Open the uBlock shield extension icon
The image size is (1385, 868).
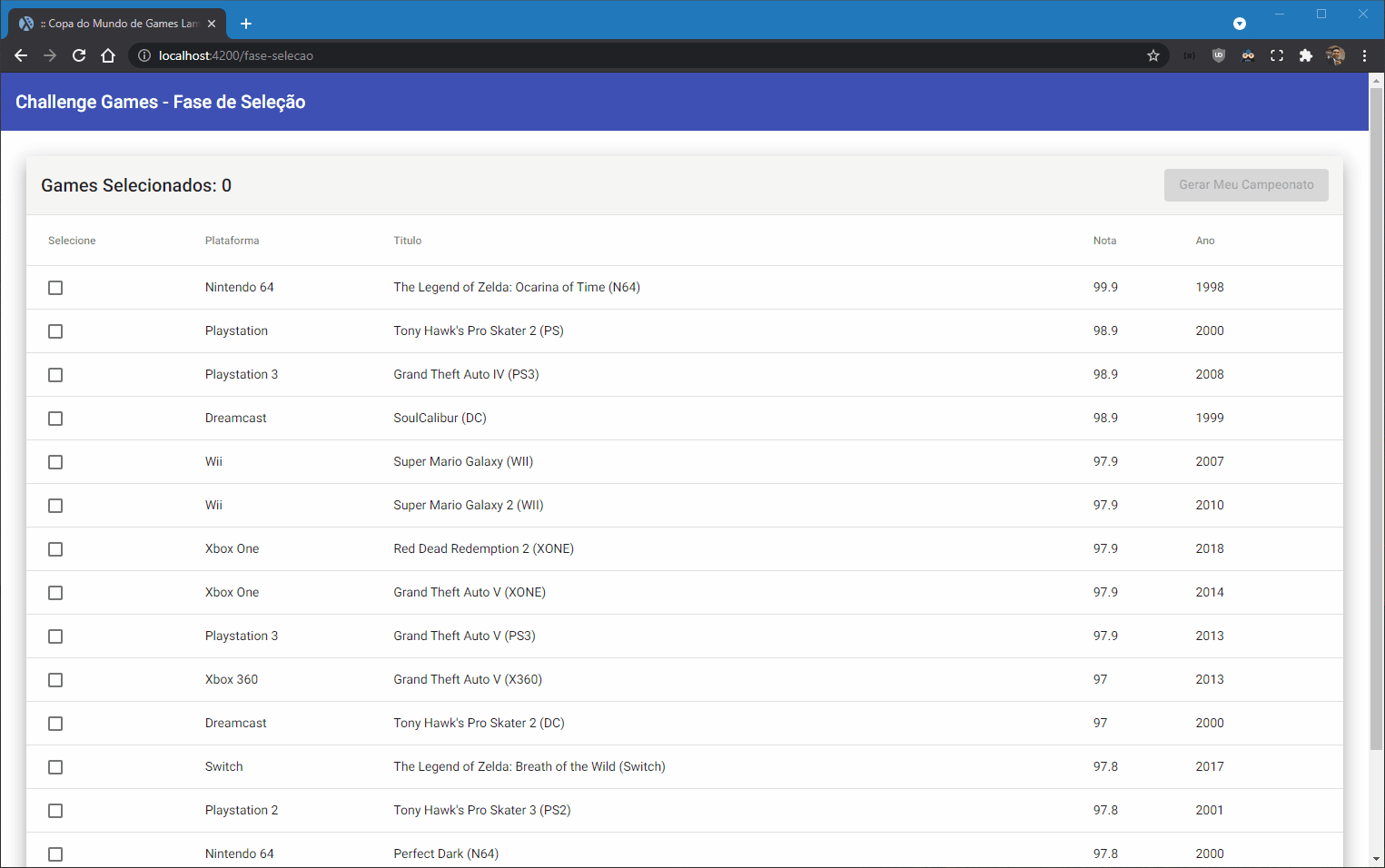pyautogui.click(x=1219, y=55)
